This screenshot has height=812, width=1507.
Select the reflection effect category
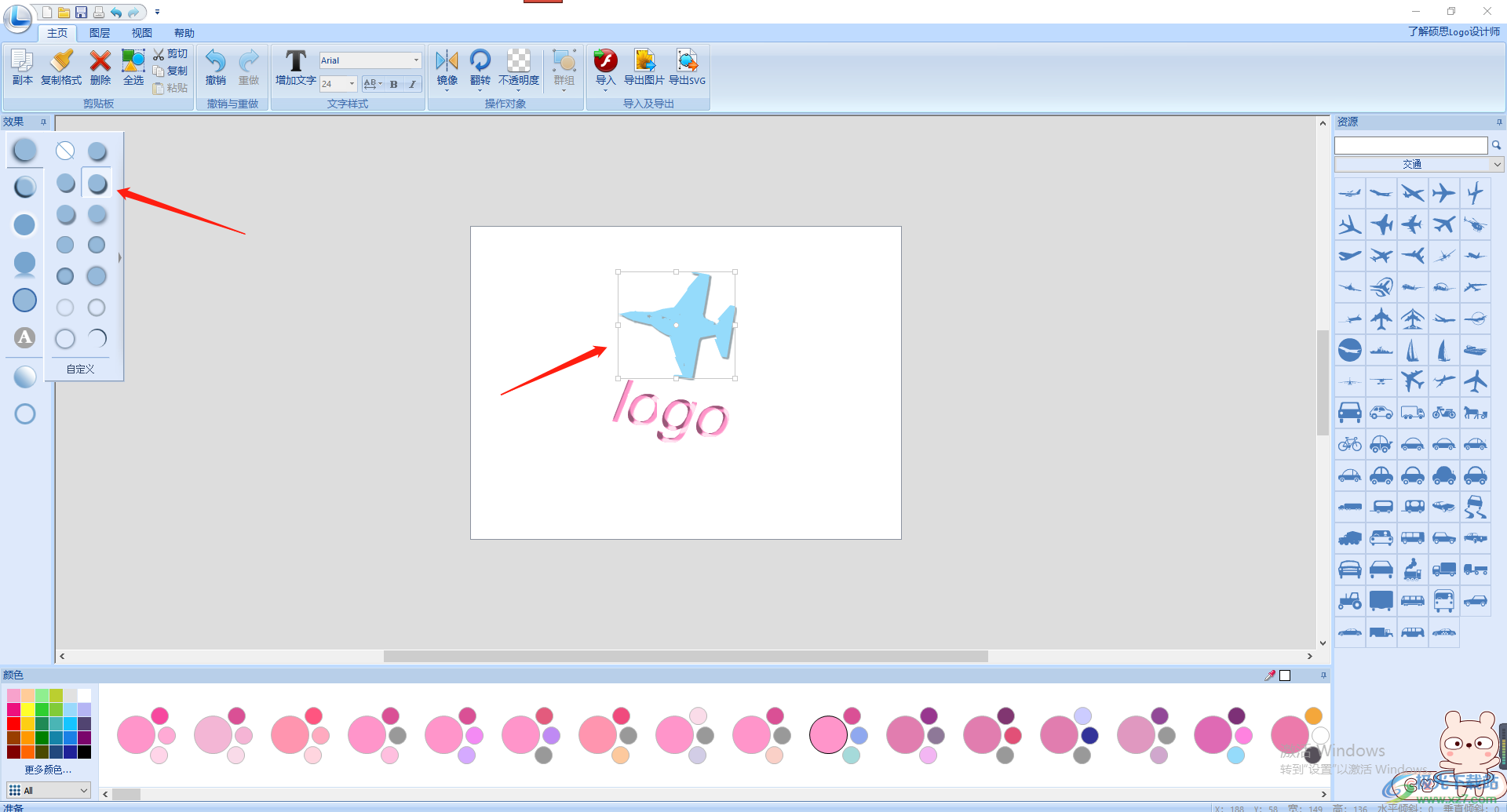coord(25,264)
